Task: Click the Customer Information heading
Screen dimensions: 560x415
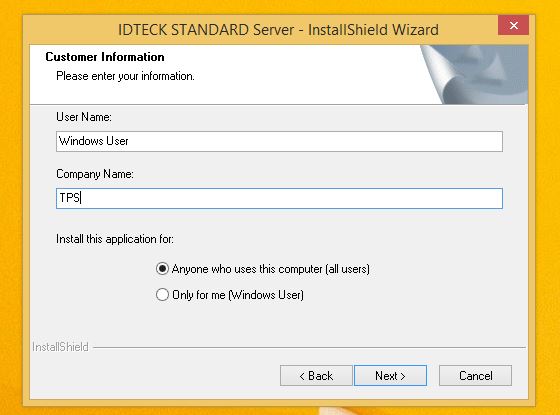Action: pyautogui.click(x=105, y=57)
